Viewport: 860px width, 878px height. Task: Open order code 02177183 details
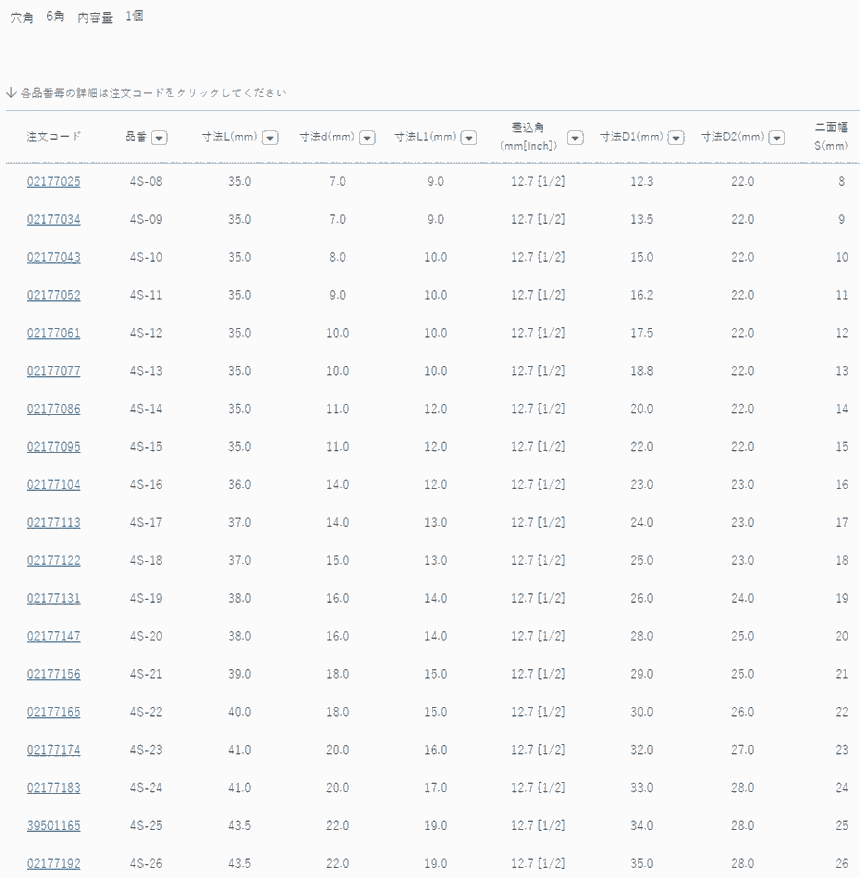click(x=54, y=788)
